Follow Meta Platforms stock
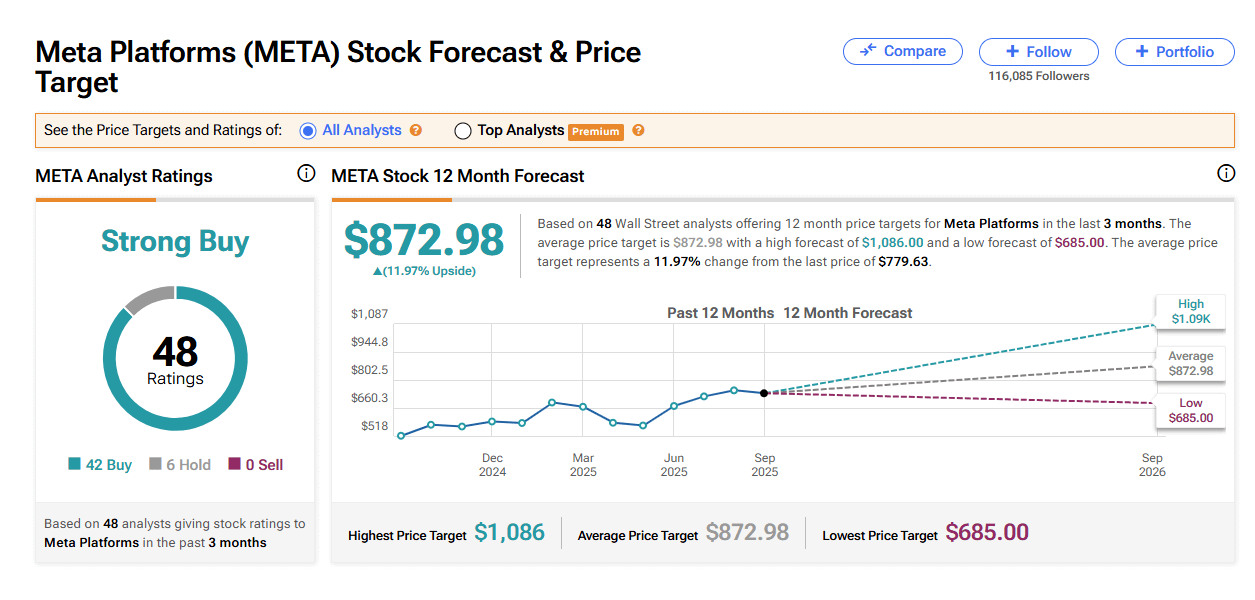 tap(1038, 52)
